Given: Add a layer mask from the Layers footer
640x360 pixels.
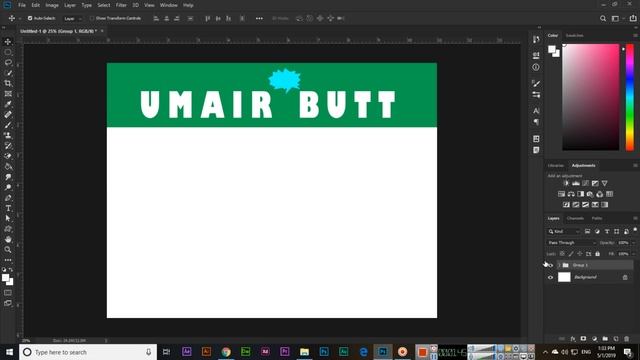Looking at the screenshot, I should [x=583, y=339].
